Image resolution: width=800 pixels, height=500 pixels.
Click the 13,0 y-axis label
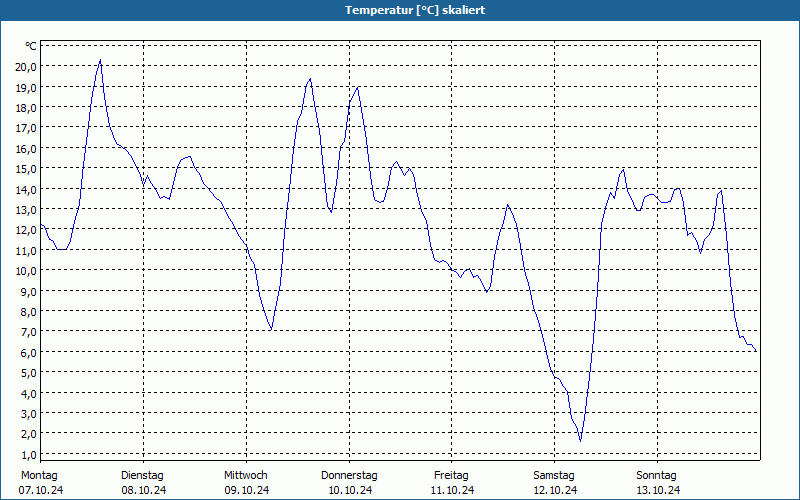(26, 210)
